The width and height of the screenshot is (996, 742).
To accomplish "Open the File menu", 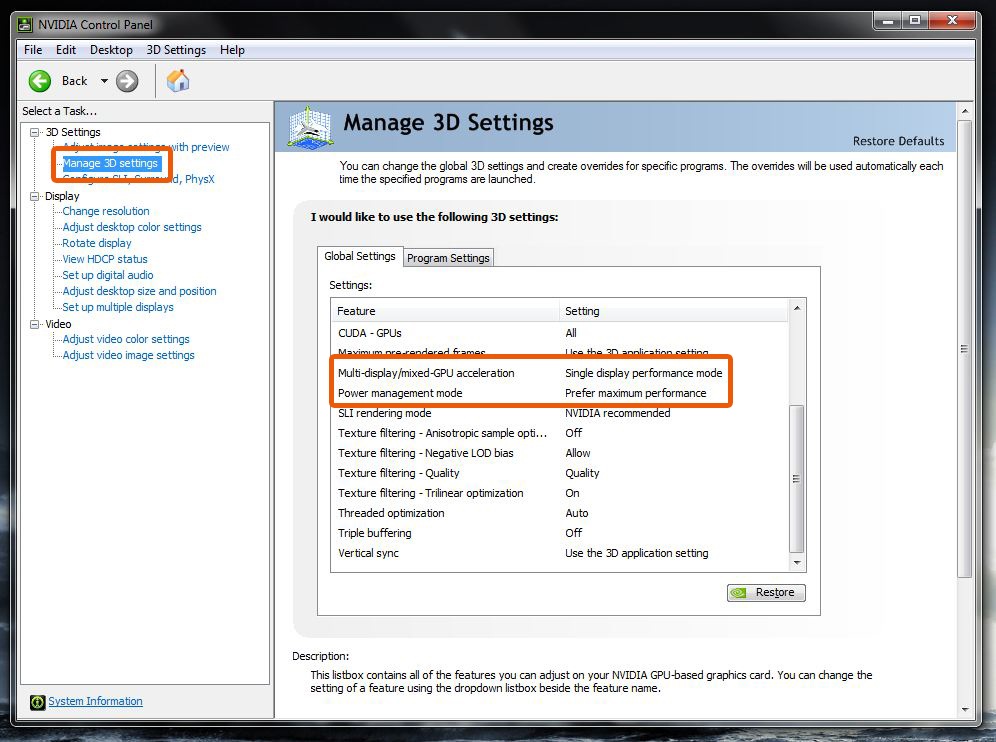I will (x=33, y=50).
